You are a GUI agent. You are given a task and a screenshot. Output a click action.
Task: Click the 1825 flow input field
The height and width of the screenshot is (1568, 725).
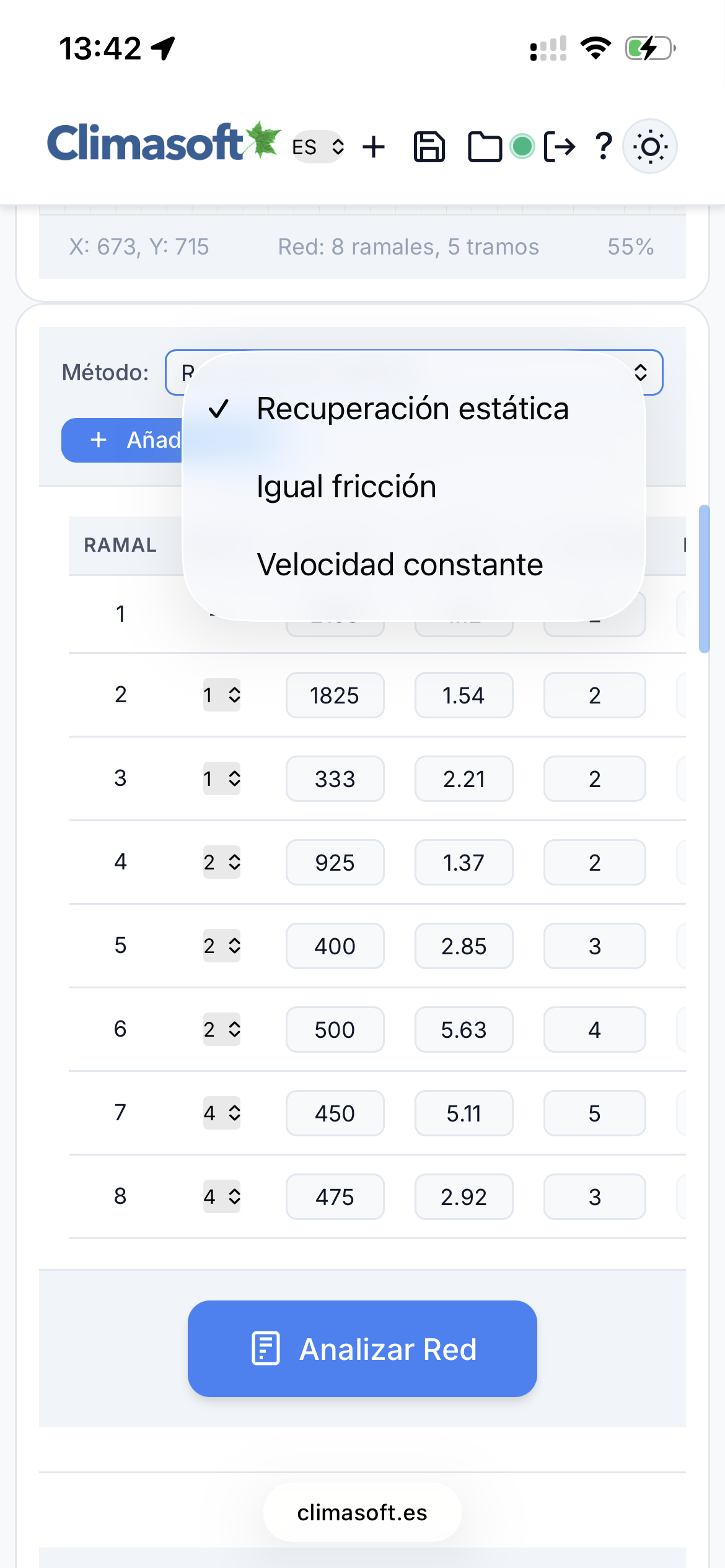(x=335, y=695)
